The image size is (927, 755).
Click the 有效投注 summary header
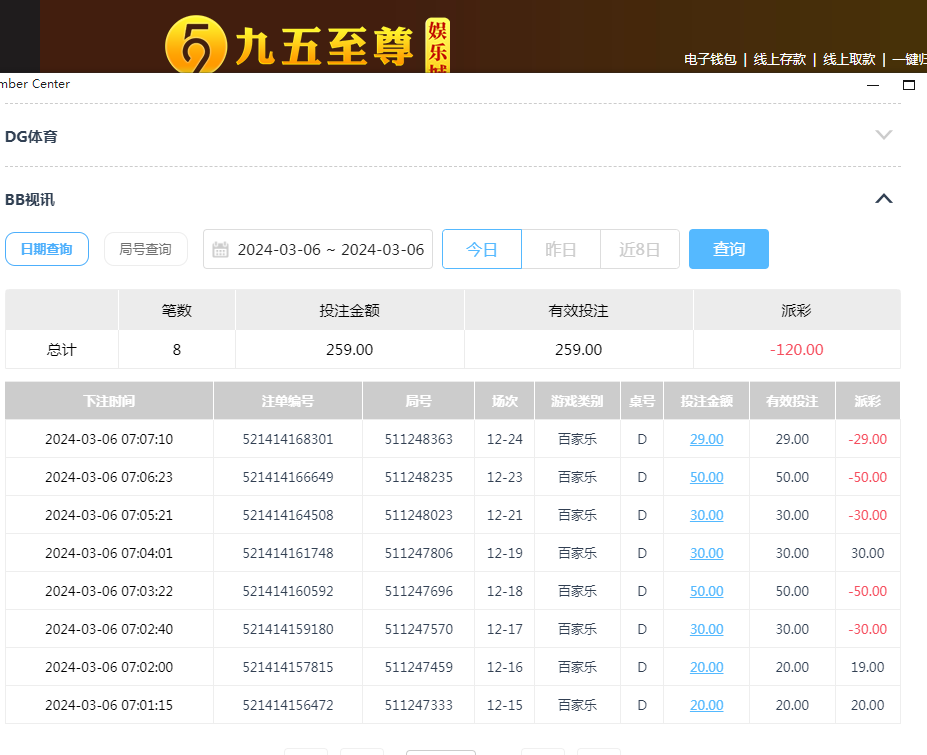click(578, 310)
